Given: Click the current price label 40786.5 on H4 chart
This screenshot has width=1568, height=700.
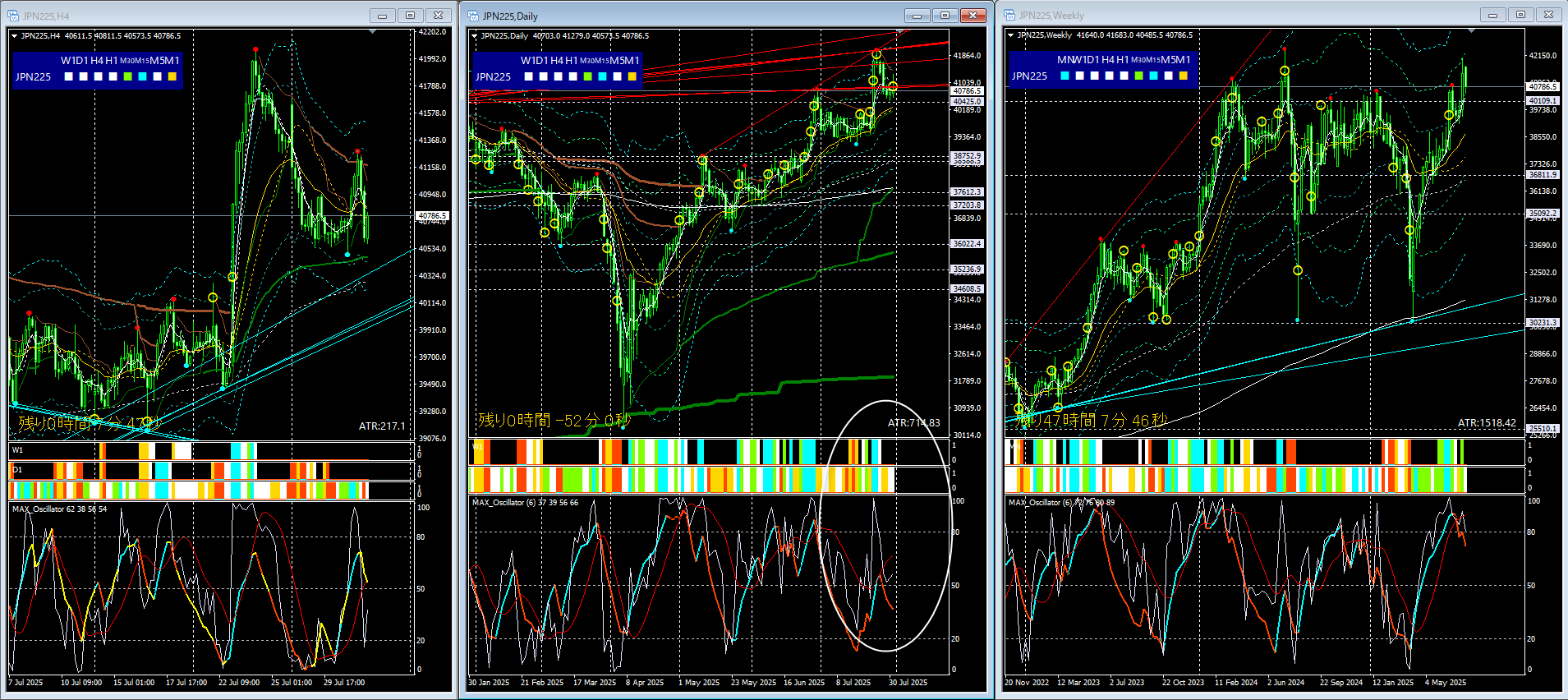Looking at the screenshot, I should [x=432, y=216].
